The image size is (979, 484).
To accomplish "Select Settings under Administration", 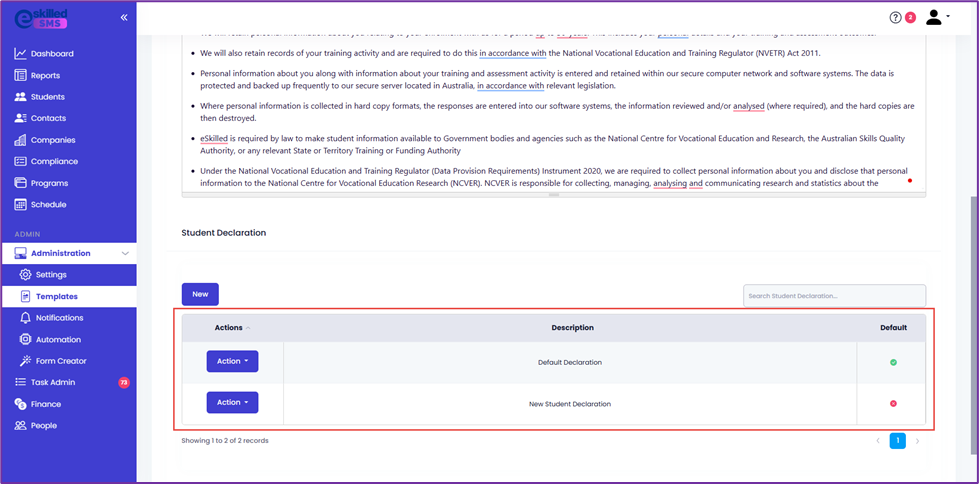I will click(x=51, y=275).
